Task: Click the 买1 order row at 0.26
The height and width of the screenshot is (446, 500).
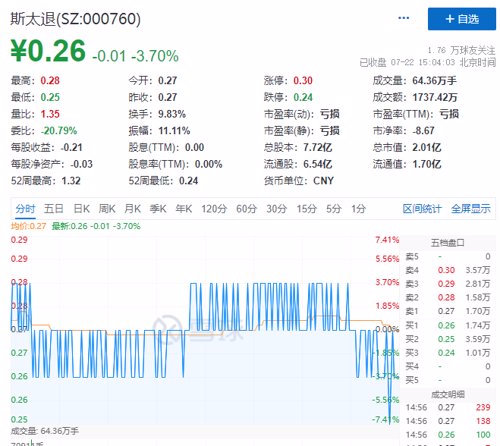Action: pyautogui.click(x=448, y=325)
